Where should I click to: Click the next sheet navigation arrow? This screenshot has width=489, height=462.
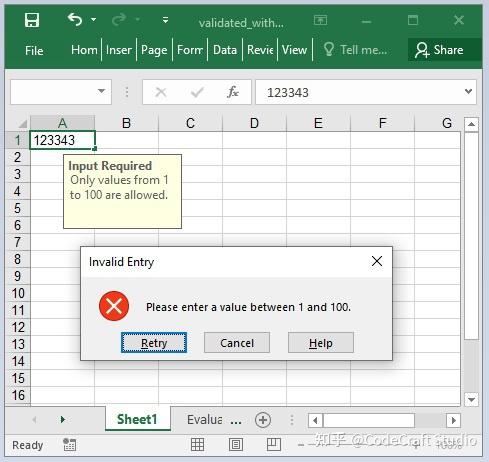[x=62, y=419]
